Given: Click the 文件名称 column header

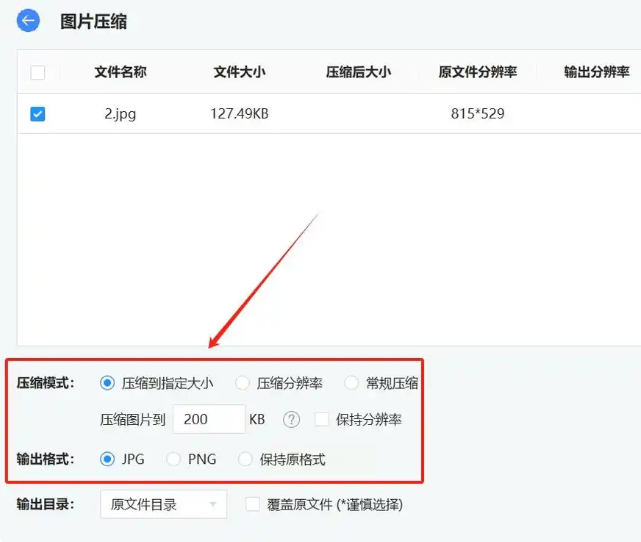Looking at the screenshot, I should tap(120, 72).
